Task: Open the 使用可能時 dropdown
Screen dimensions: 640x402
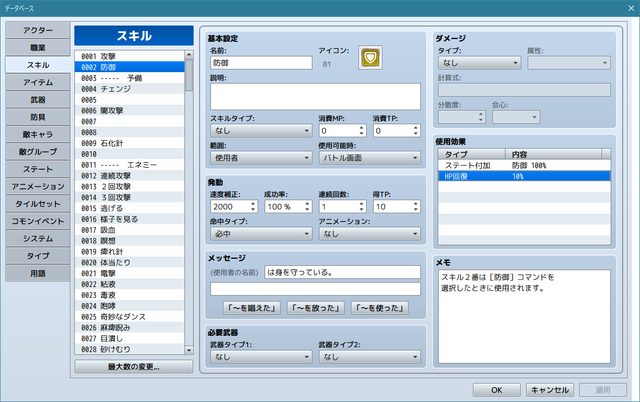Action: (x=369, y=158)
